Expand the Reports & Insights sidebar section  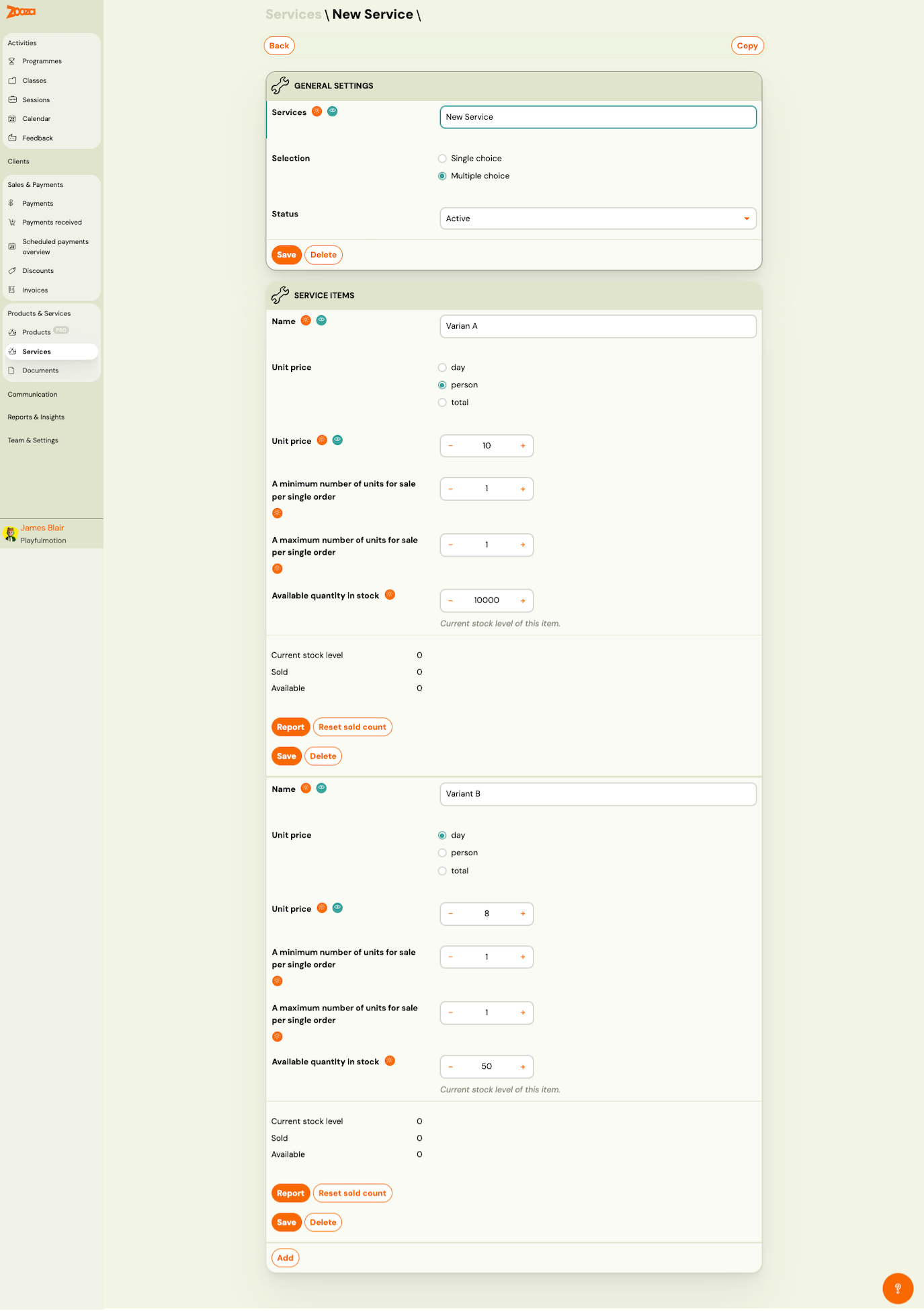36,418
